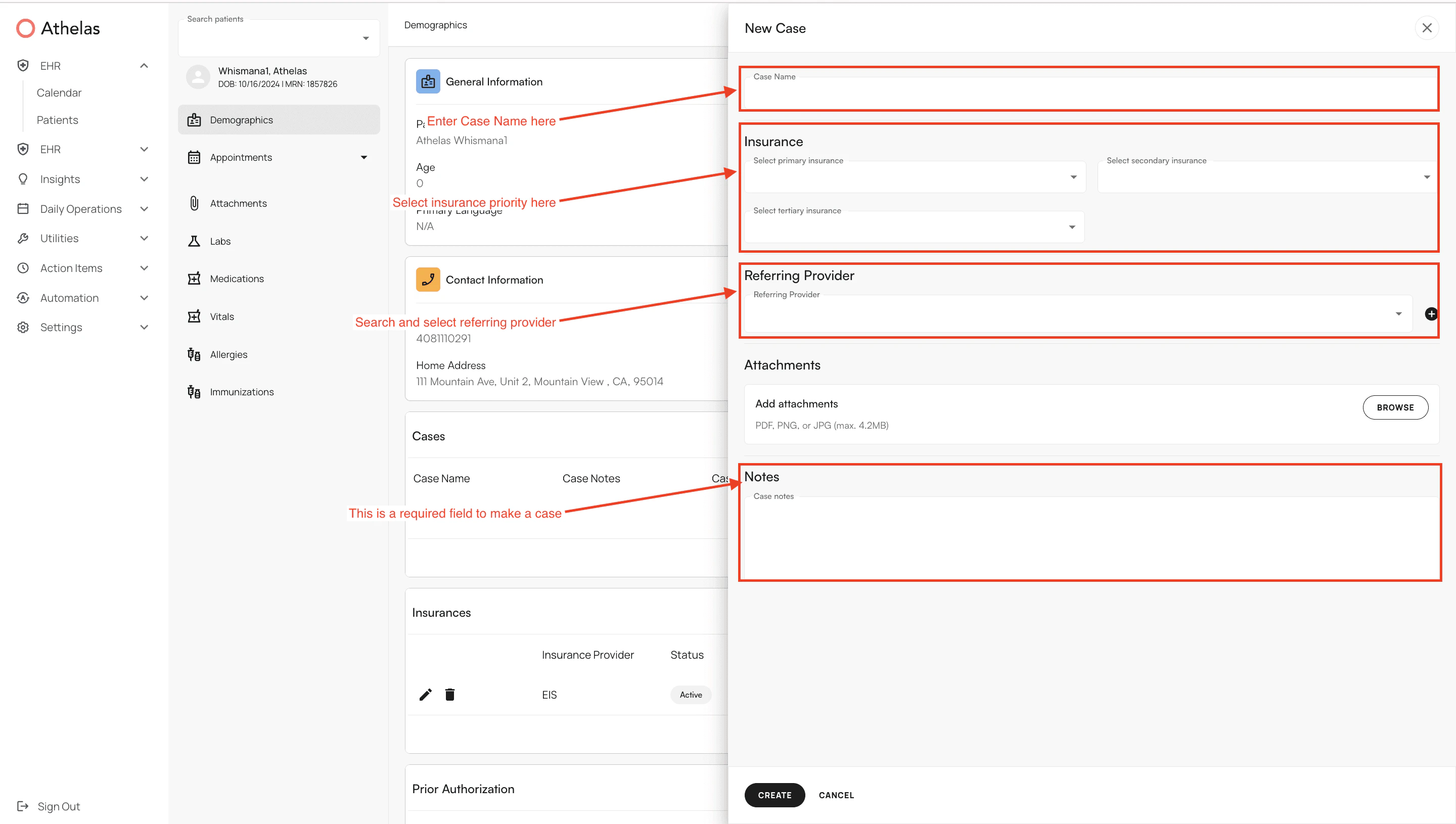Click the BROWSE attachments button

click(1395, 407)
